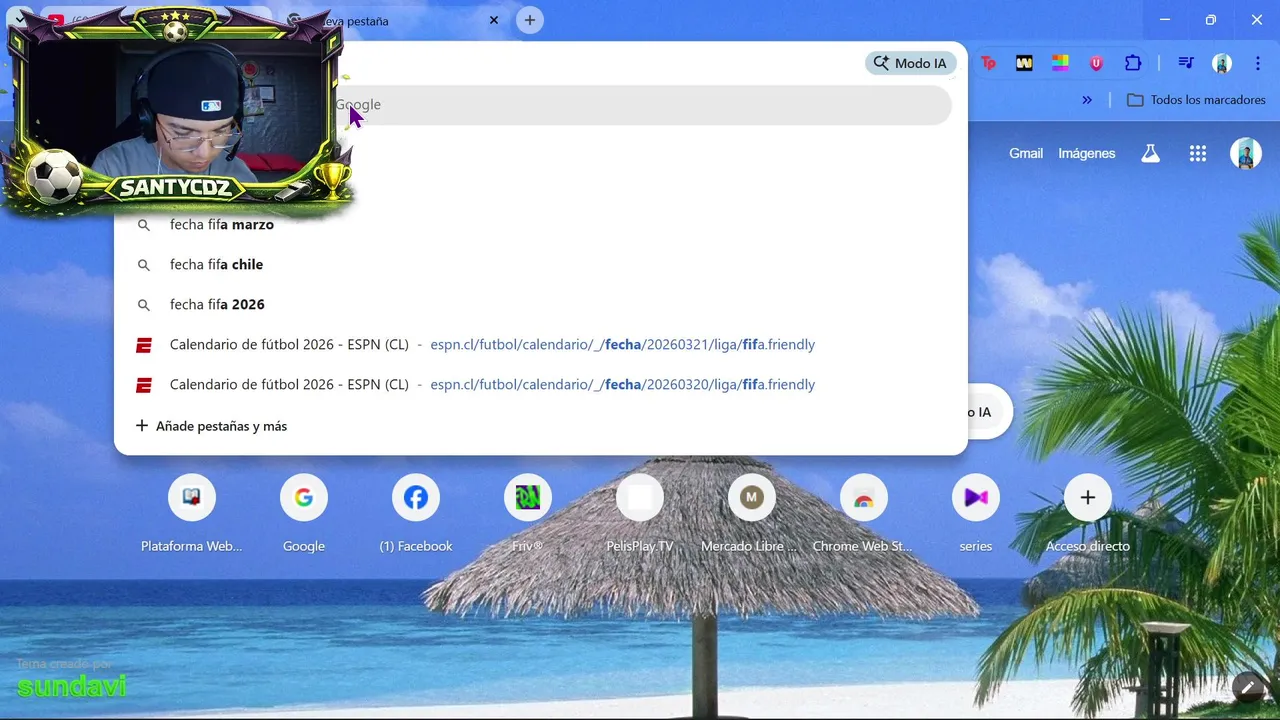Screen dimensions: 1280x720
Task: Click the TP extension icon
Action: pos(988,63)
